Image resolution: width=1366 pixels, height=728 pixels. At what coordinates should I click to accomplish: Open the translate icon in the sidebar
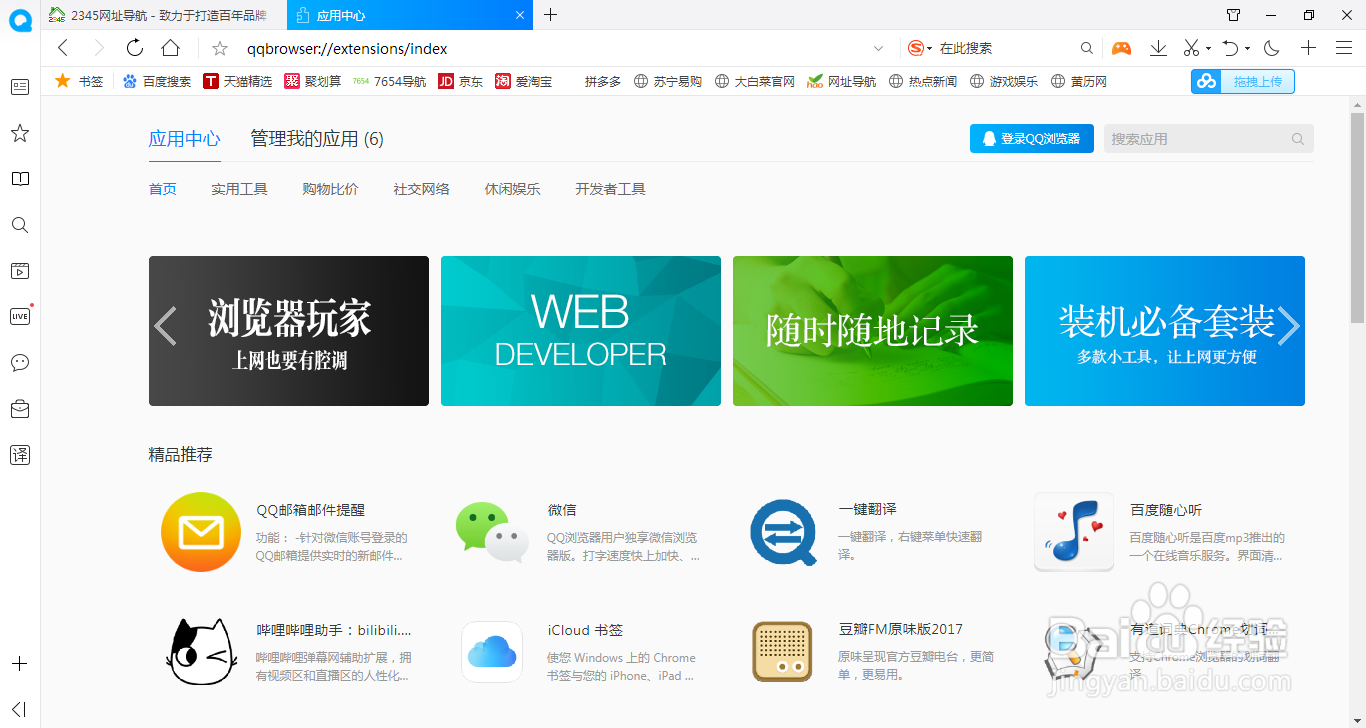pos(20,455)
